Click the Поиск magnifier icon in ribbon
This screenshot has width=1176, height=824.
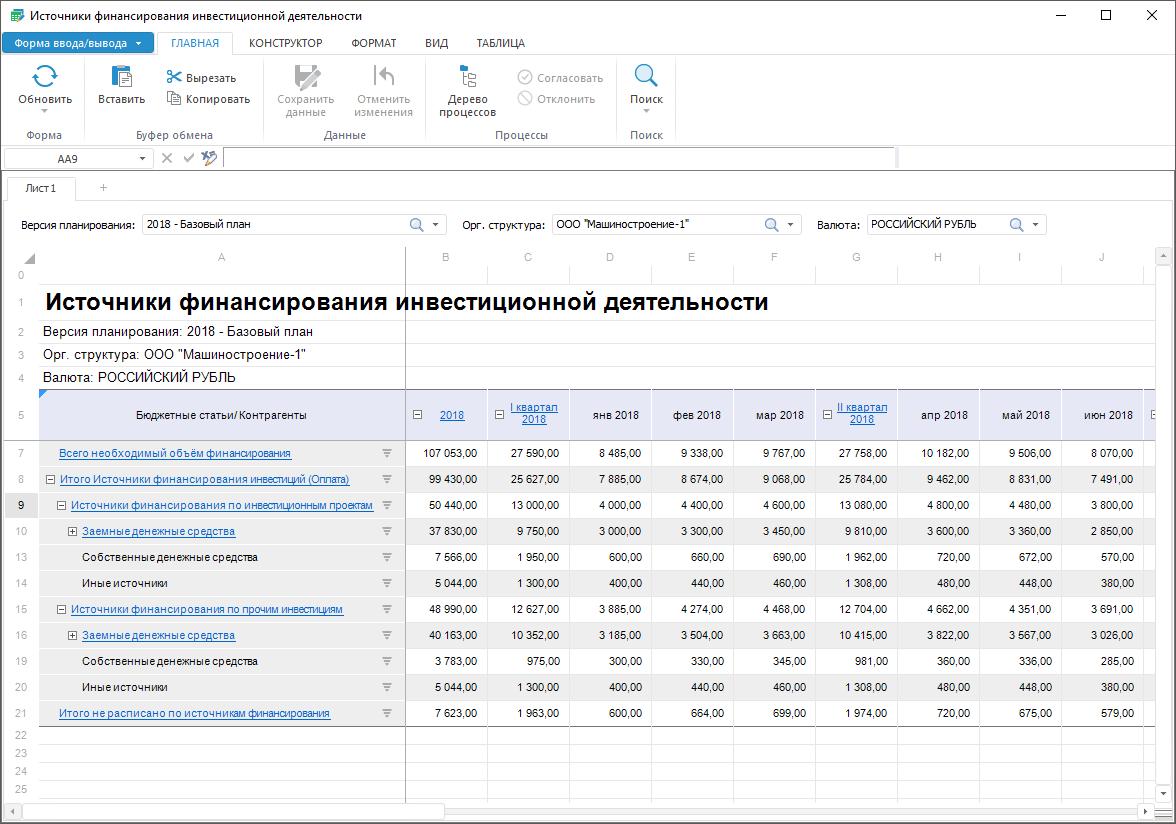(x=646, y=77)
